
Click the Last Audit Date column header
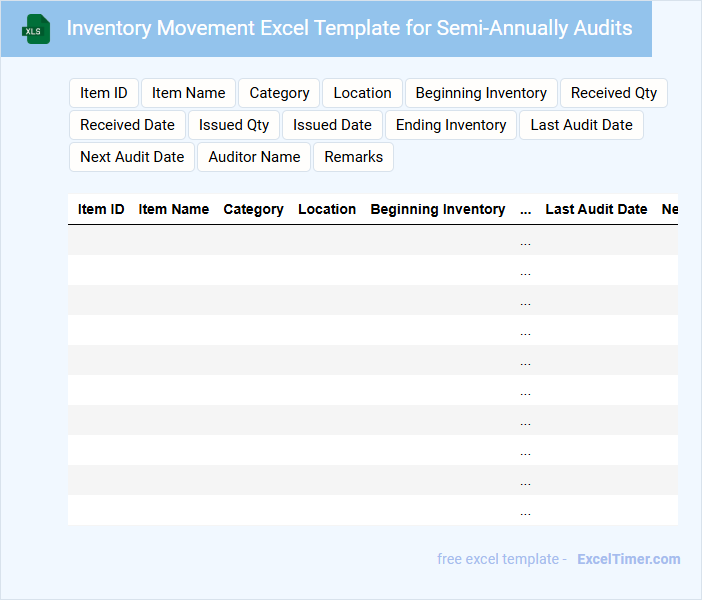tap(596, 210)
